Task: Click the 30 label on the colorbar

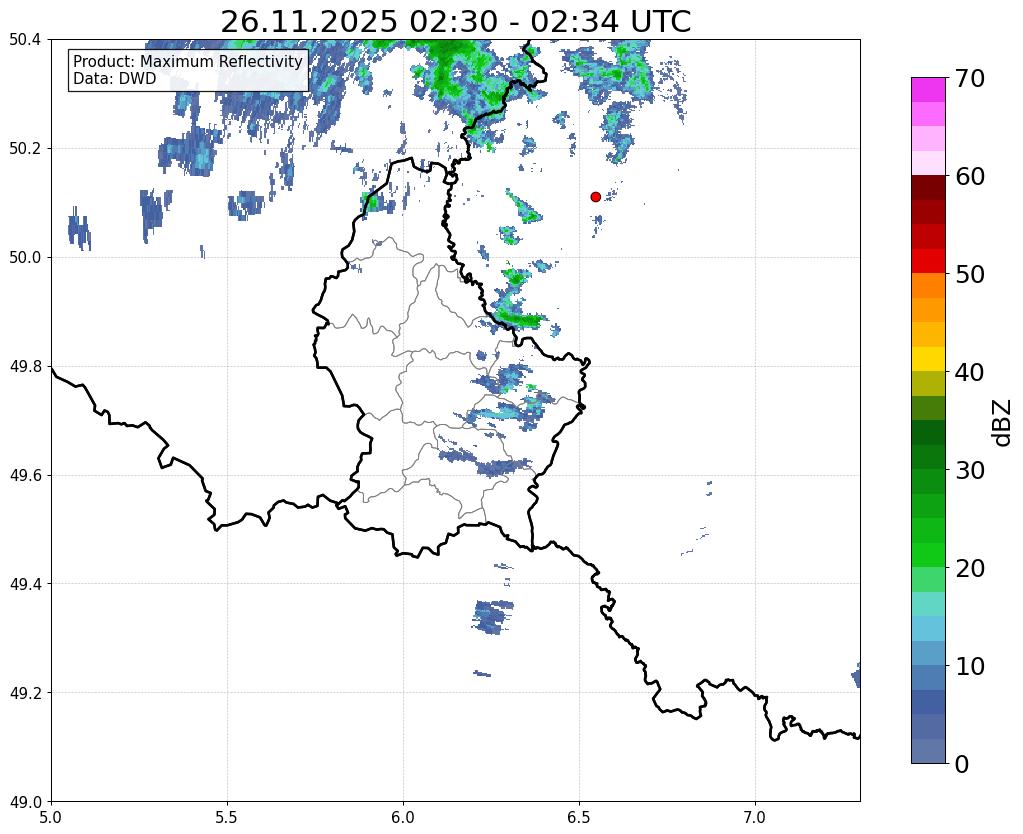Action: click(970, 470)
